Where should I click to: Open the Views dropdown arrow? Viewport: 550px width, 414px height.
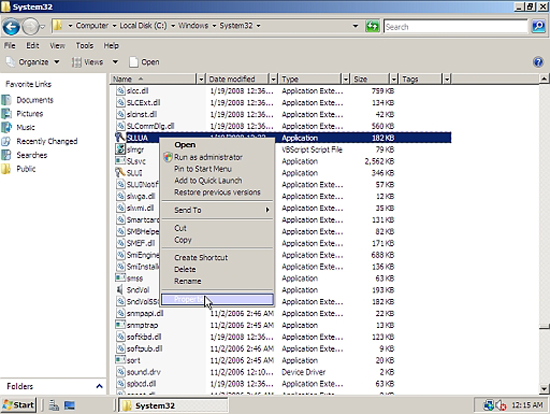115,62
